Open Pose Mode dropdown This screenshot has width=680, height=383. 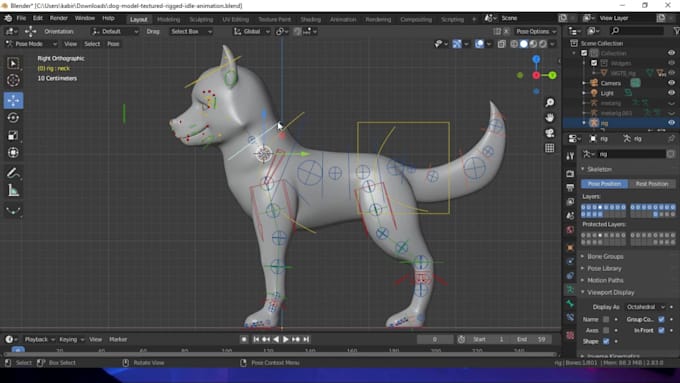click(31, 44)
